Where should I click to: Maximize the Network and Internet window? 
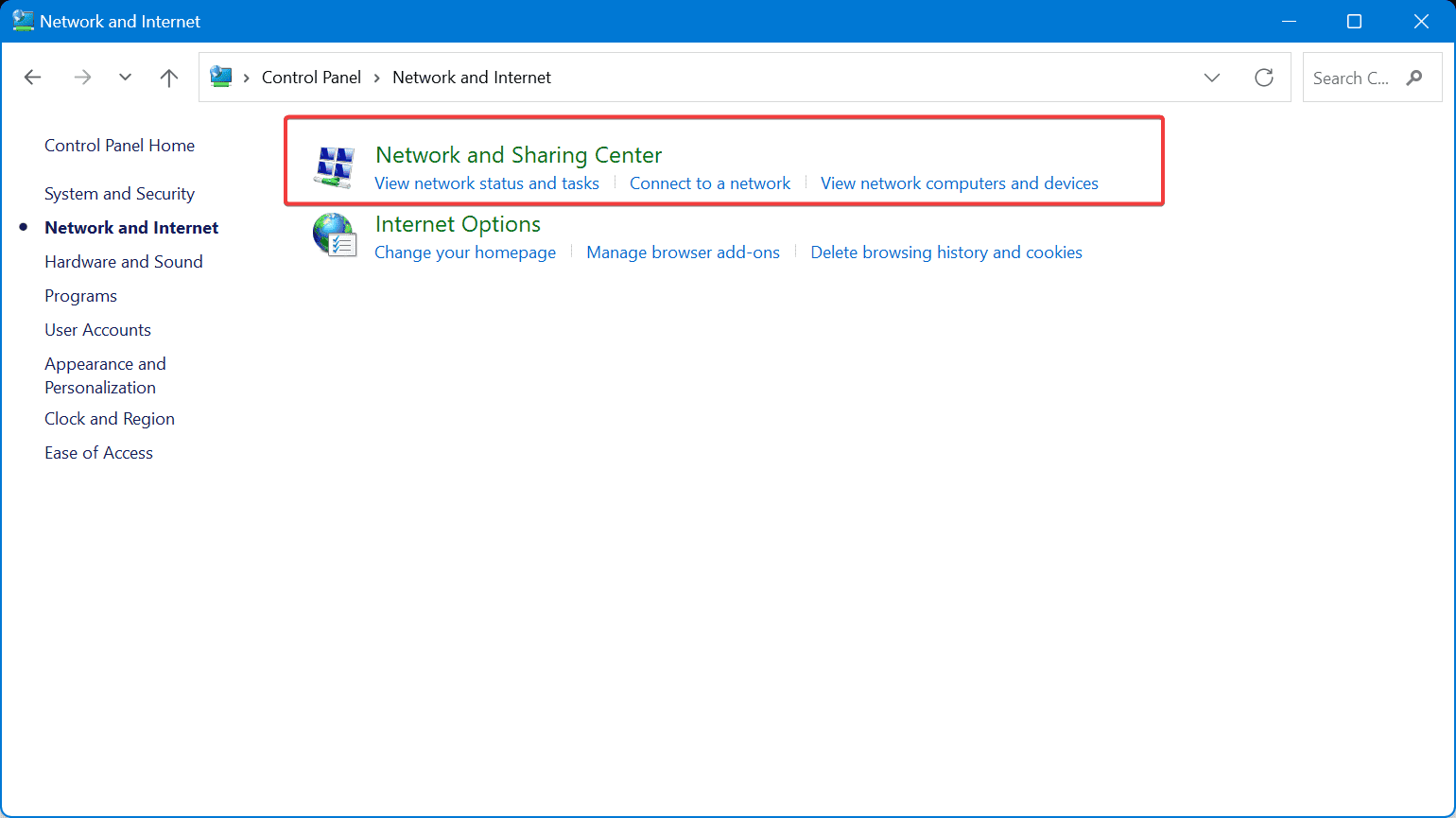point(1354,21)
